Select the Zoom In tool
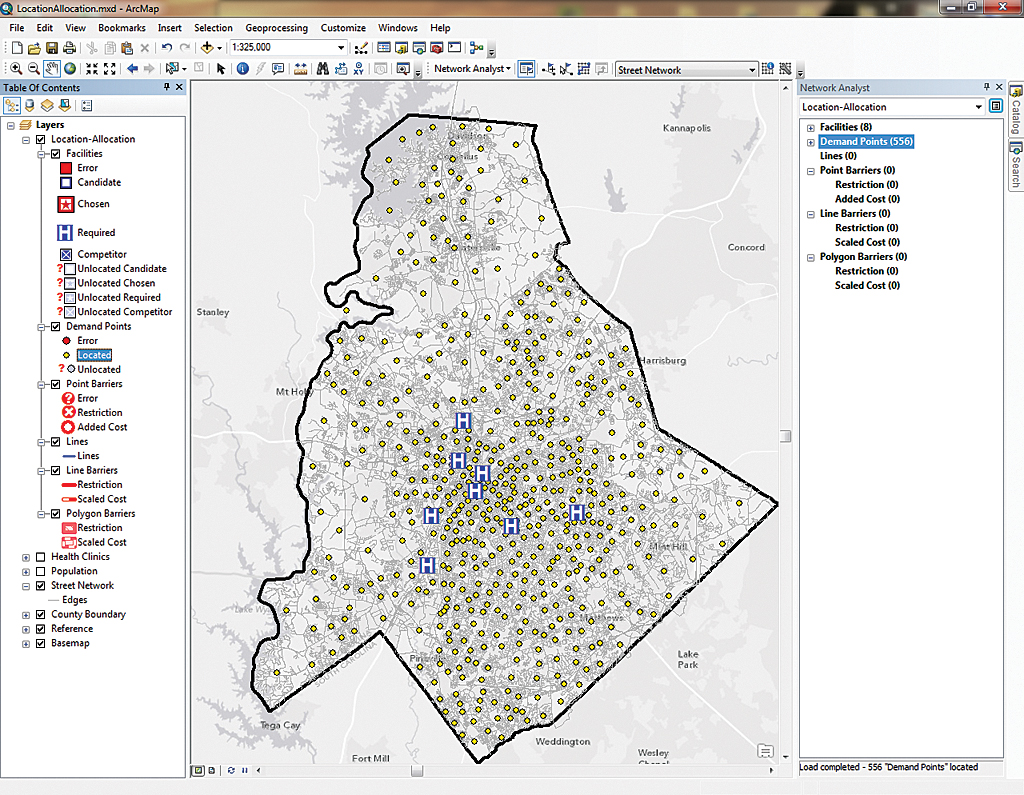This screenshot has height=795, width=1024. (16, 69)
